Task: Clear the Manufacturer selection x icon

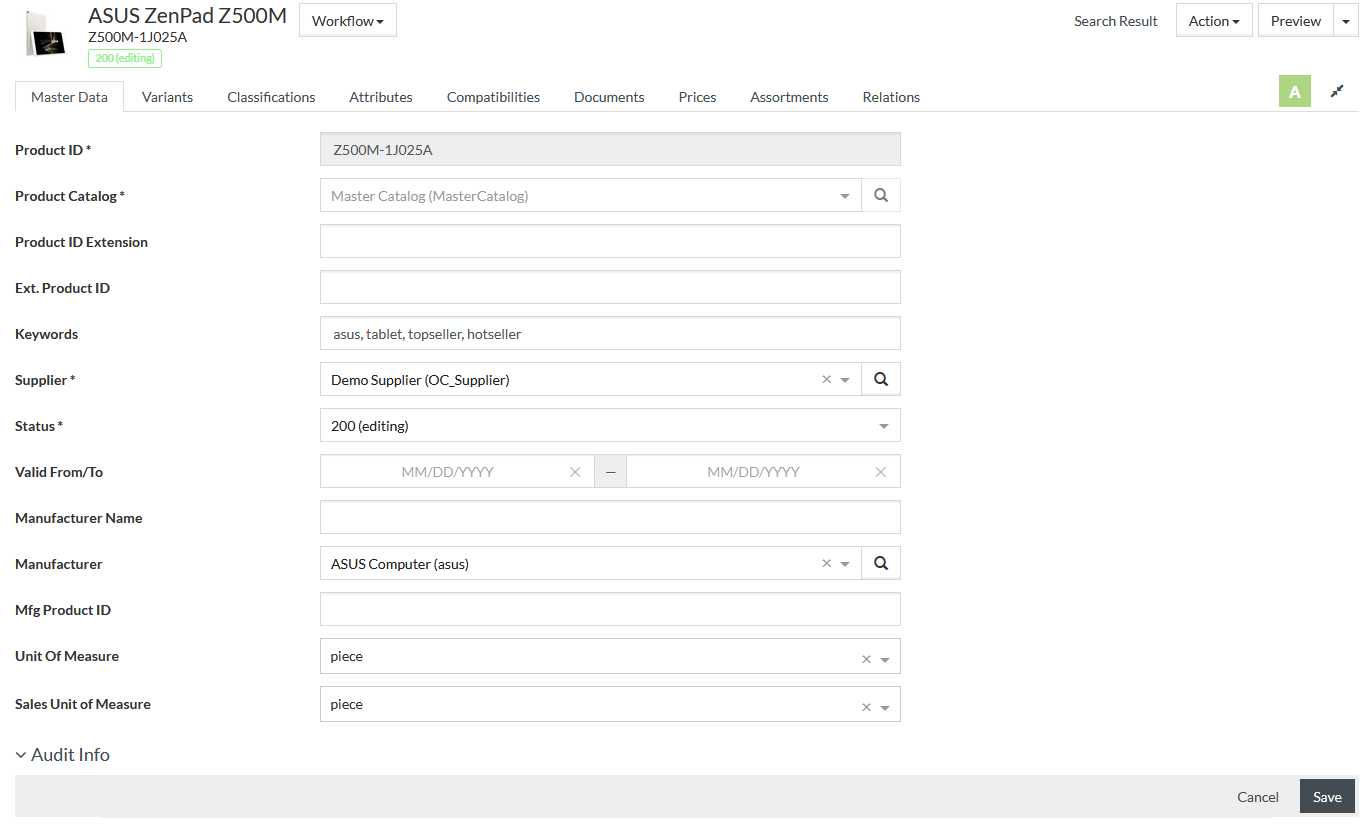Action: click(x=826, y=564)
